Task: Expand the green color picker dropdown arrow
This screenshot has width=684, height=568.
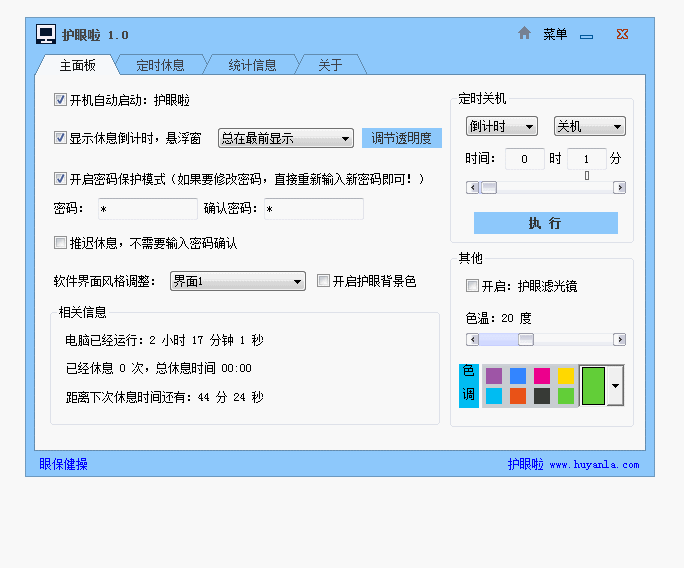Action: coord(615,386)
